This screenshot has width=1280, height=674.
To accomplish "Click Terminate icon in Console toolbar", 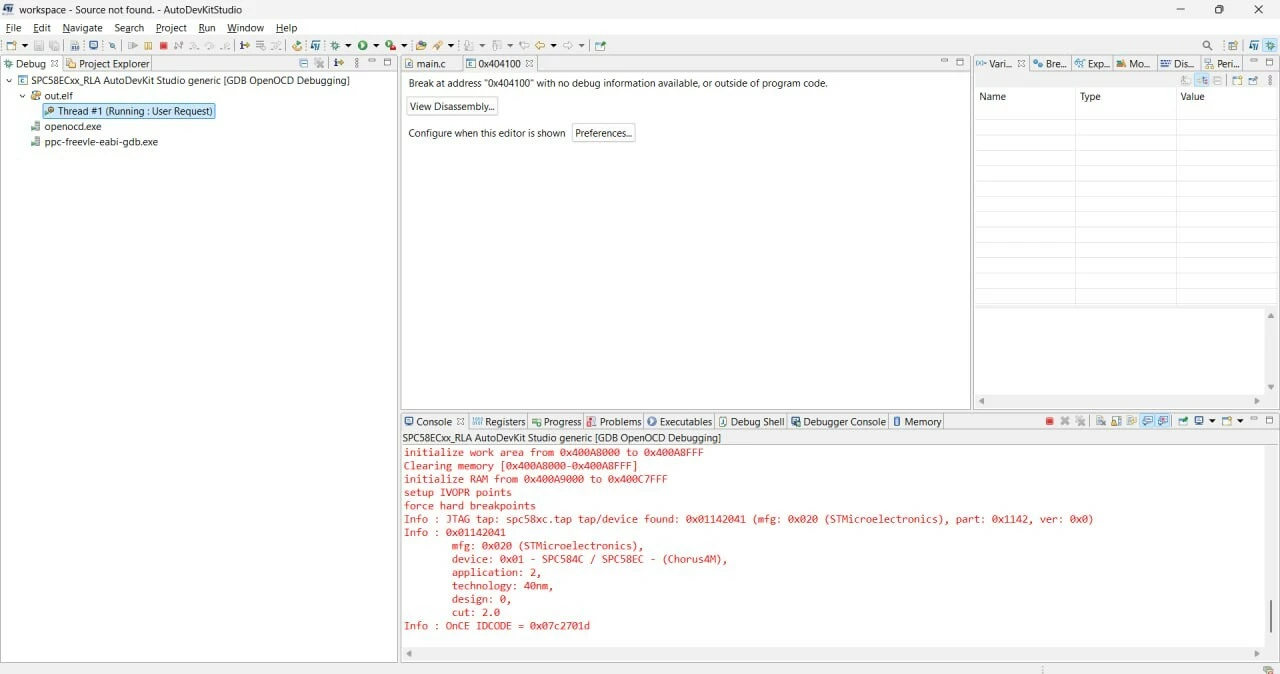I will pyautogui.click(x=1050, y=421).
